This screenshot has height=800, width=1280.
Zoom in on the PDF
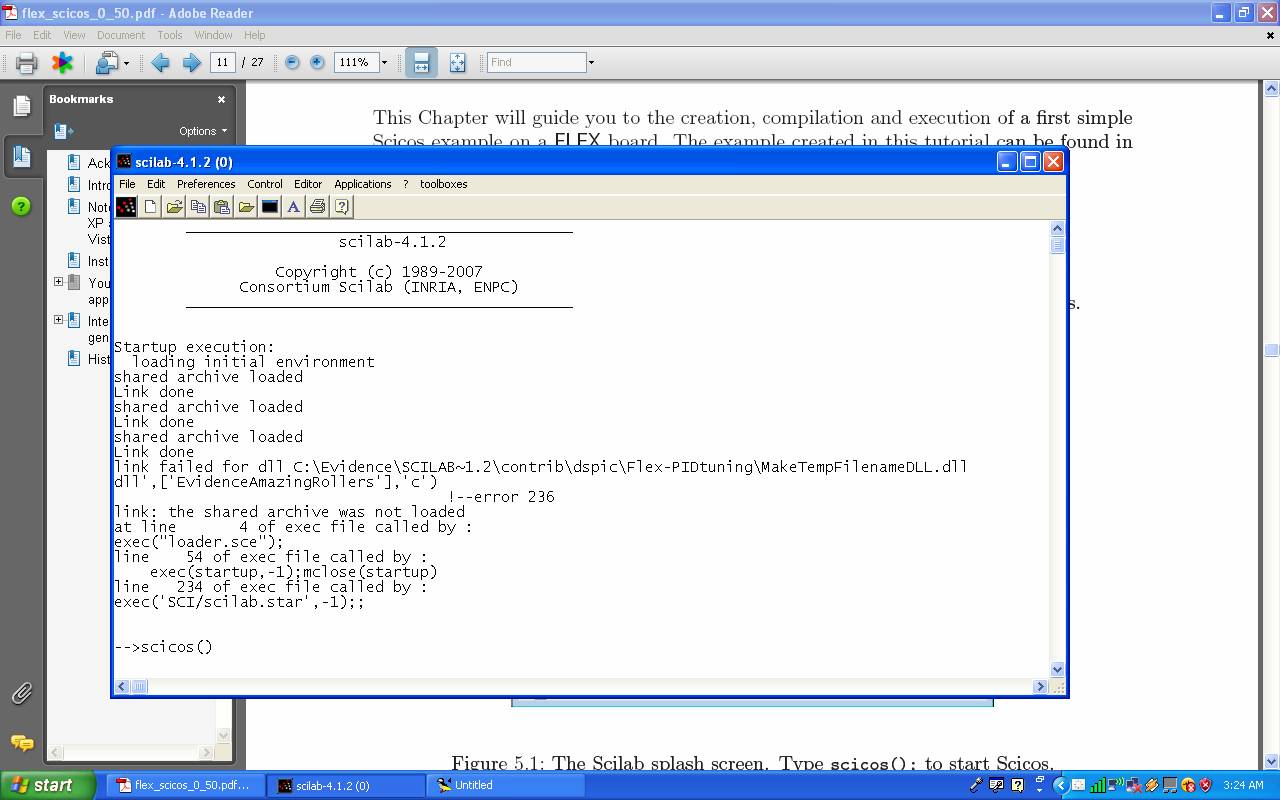tap(317, 62)
